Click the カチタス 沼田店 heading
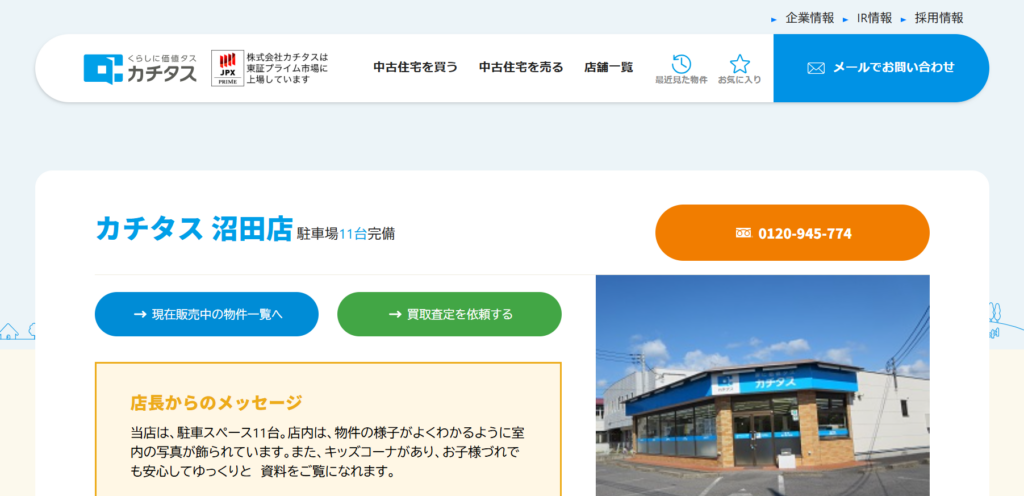Screen dimensions: 1024x496 pos(193,229)
